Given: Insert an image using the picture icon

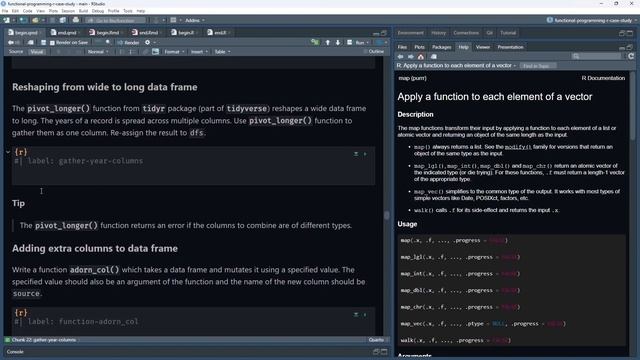Looking at the screenshot, I should pos(156,52).
